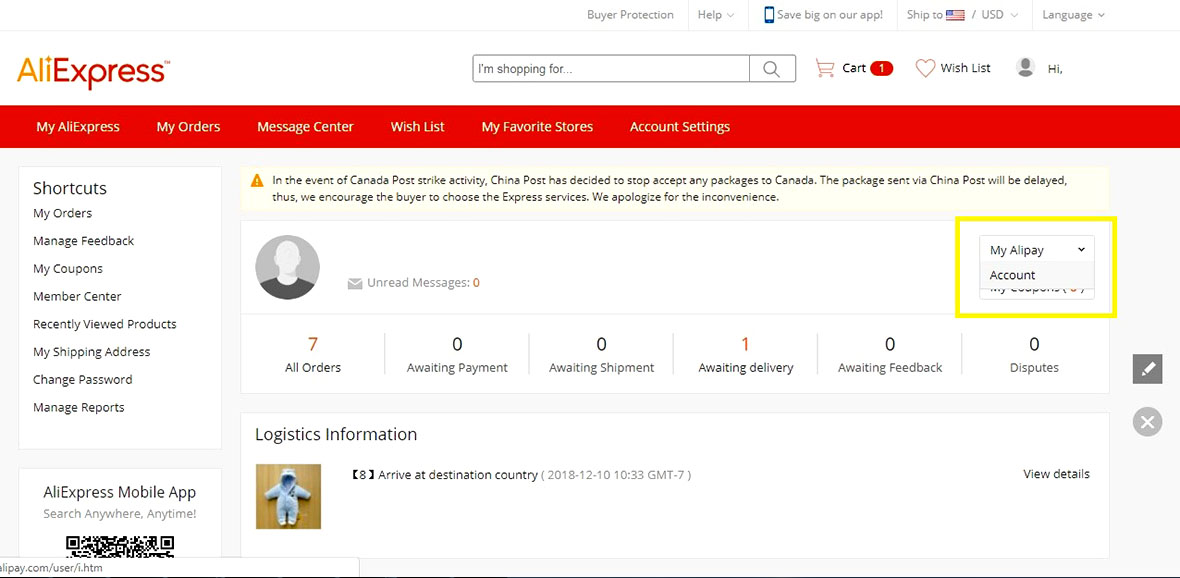Open the Help dropdown
Image resolution: width=1180 pixels, height=578 pixels.
tap(716, 15)
